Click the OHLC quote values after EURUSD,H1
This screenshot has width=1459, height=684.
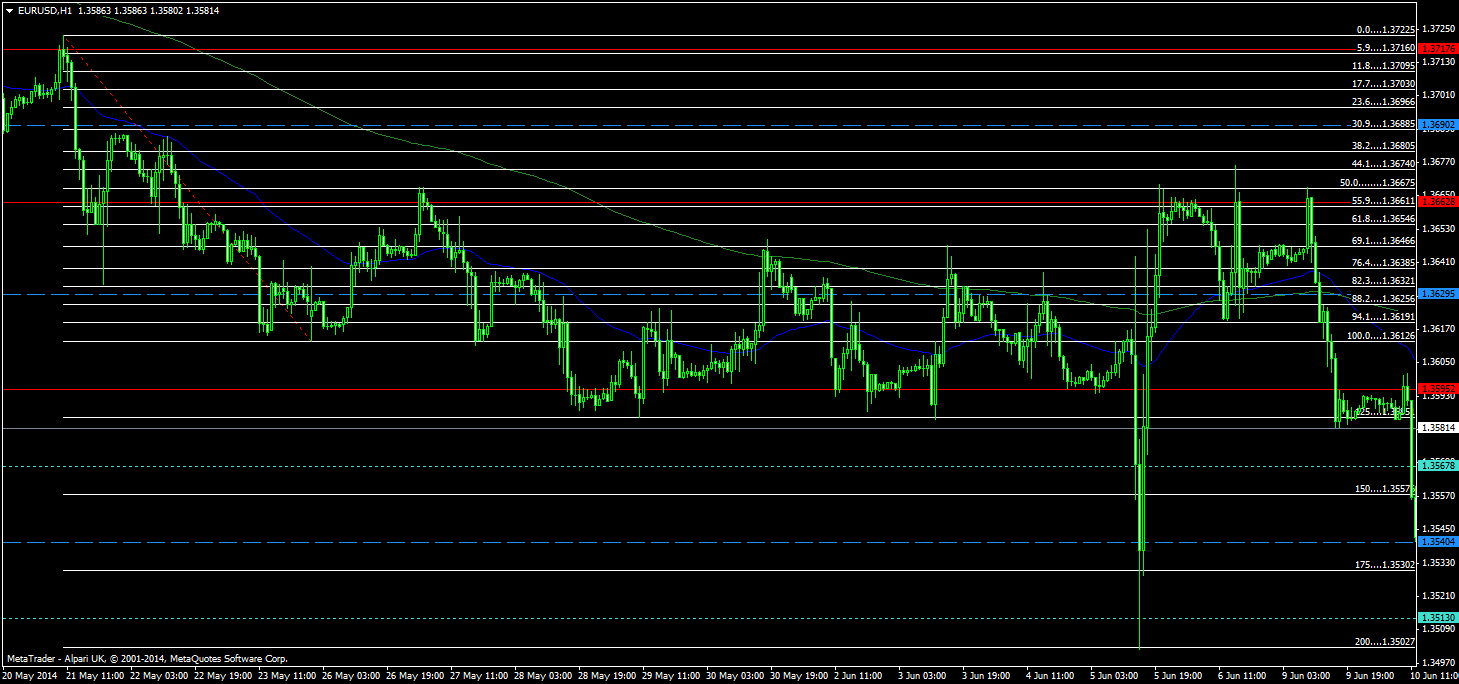[x=148, y=10]
